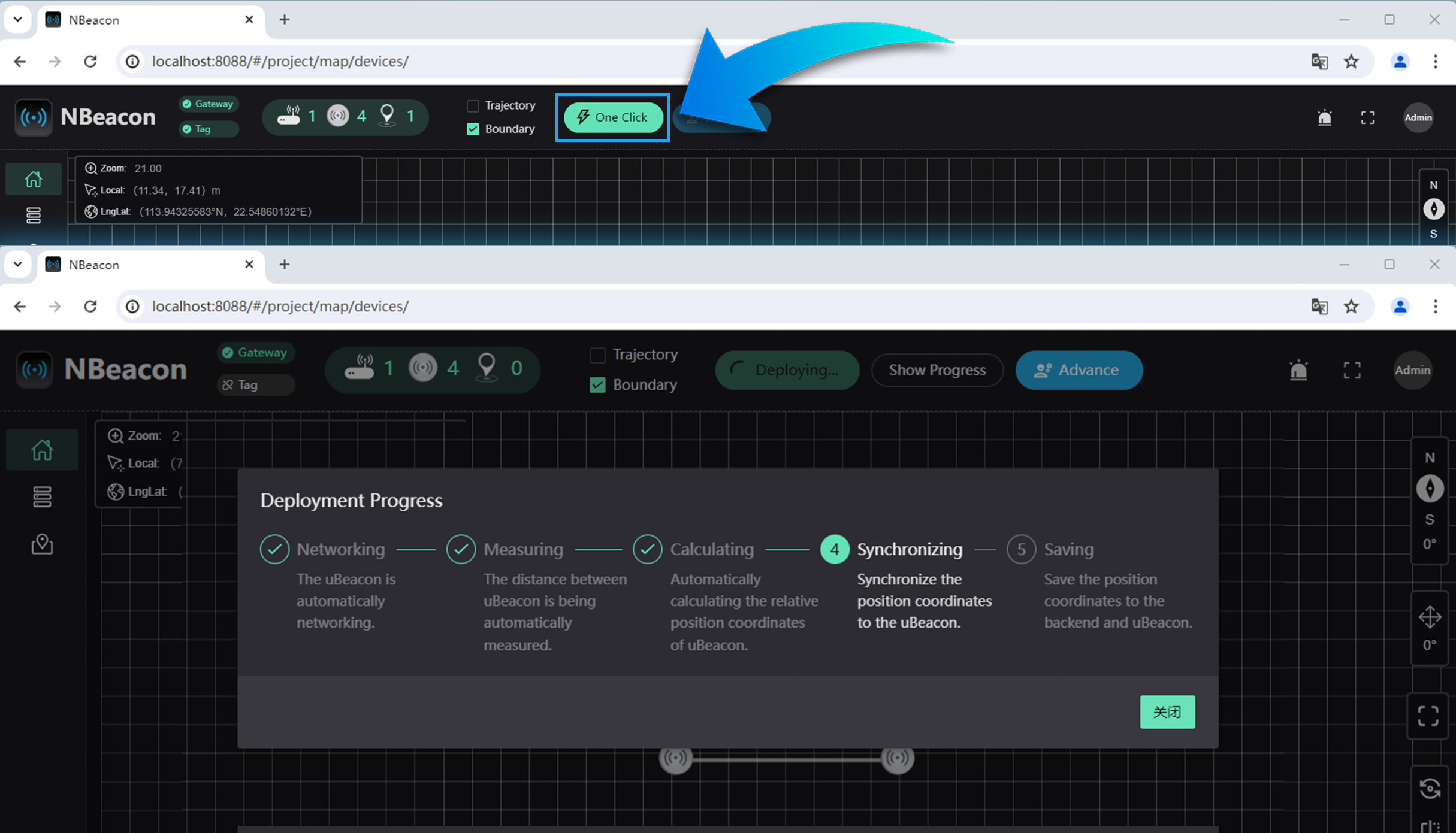Click Tag status badge in top window

pos(209,129)
